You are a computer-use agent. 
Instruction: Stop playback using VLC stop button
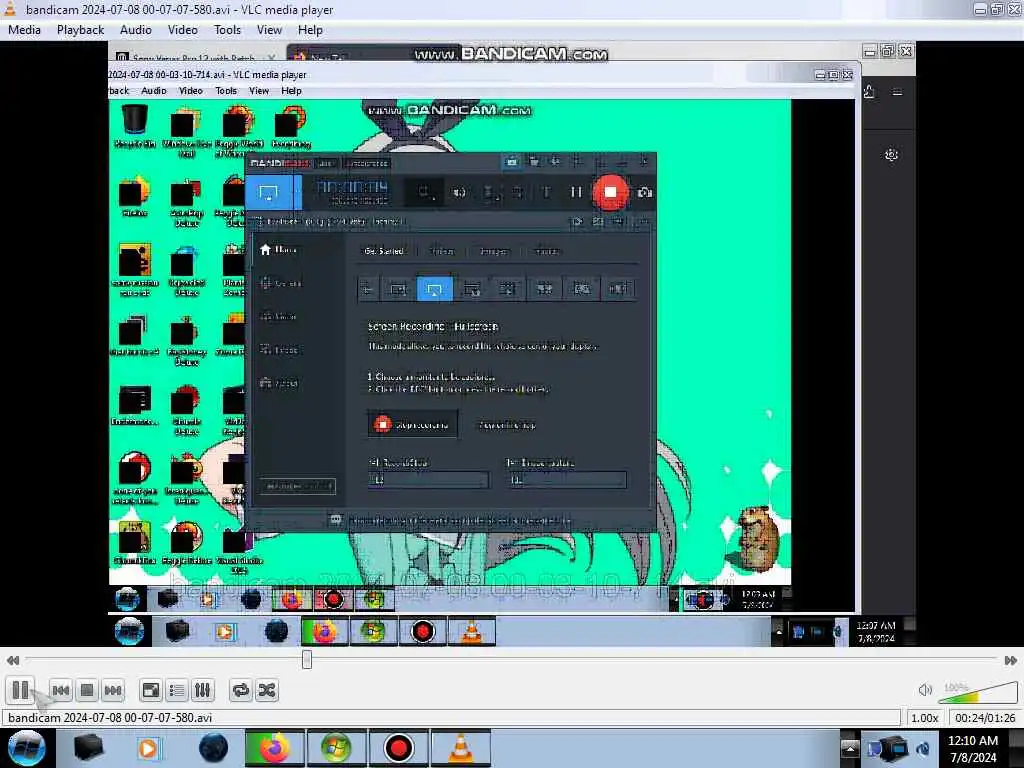[x=87, y=690]
